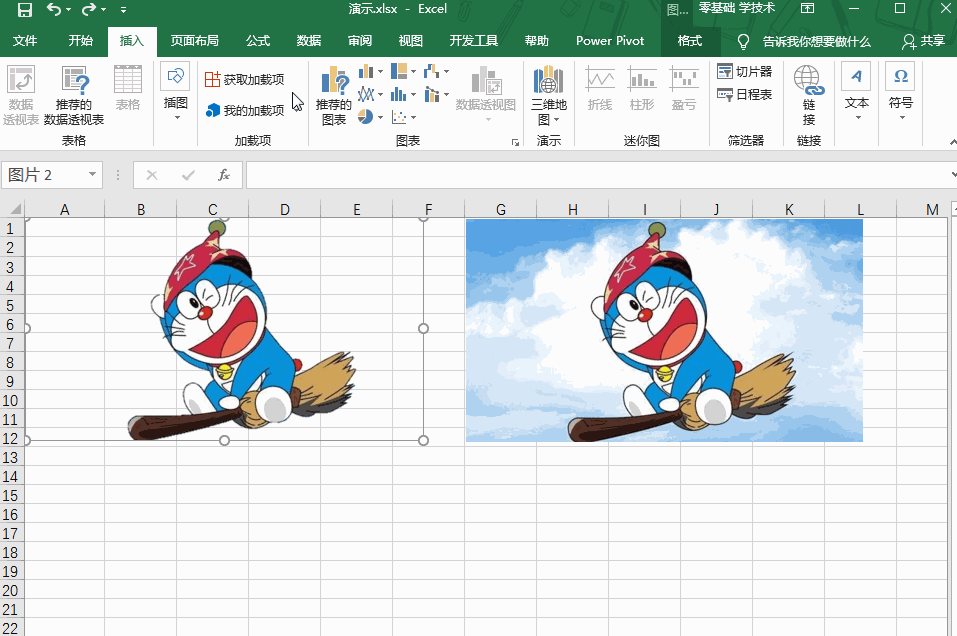Click the insert function fx button
The image size is (957, 636).
224,175
